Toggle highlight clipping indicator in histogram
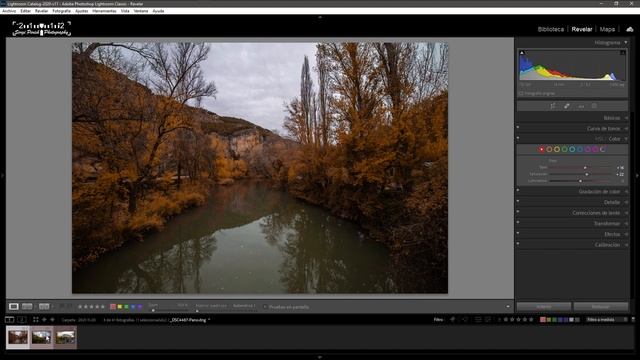This screenshot has height=360, width=640. tap(623, 53)
